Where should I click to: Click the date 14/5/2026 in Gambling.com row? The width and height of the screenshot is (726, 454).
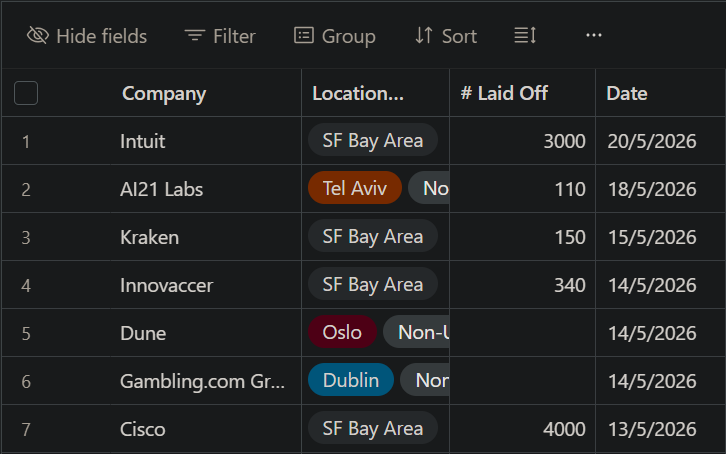[x=651, y=381]
